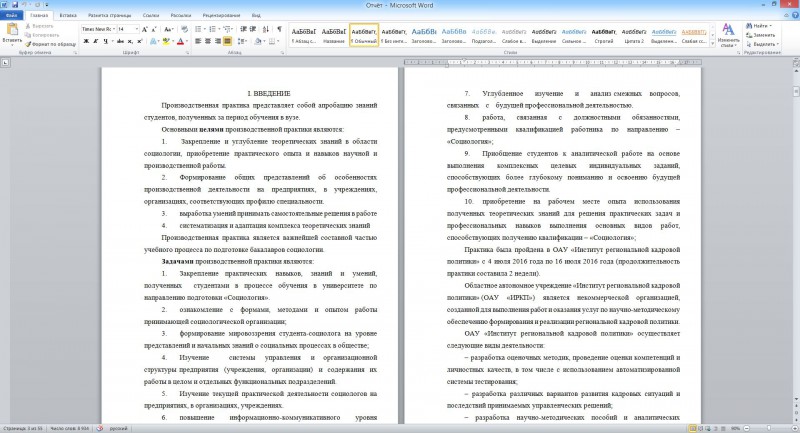Screen dimensions: 800x433
Task: Open the Change Case (Аа) dropdown
Action: coord(169,30)
